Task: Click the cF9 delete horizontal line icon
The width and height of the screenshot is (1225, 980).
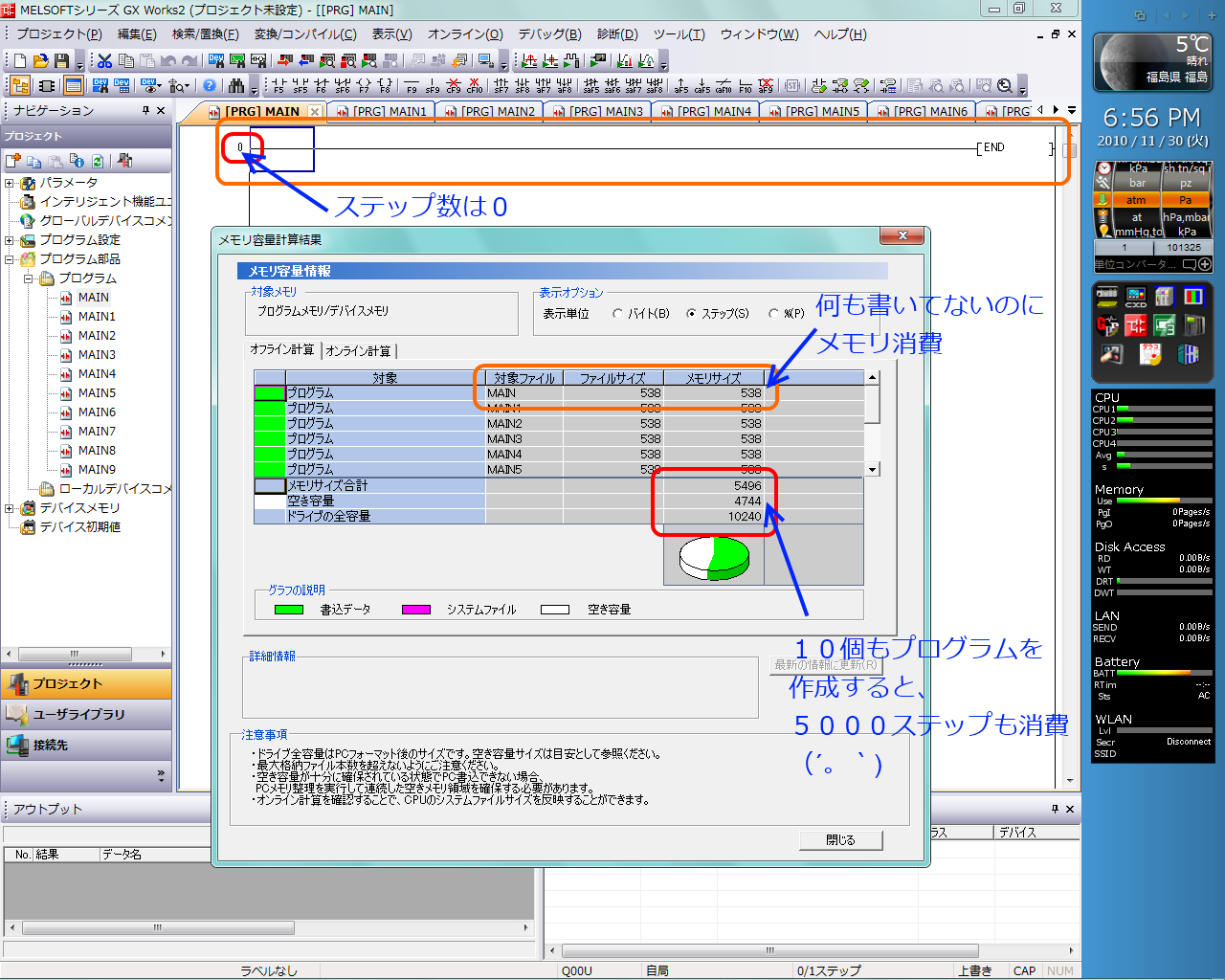Action: [x=454, y=86]
